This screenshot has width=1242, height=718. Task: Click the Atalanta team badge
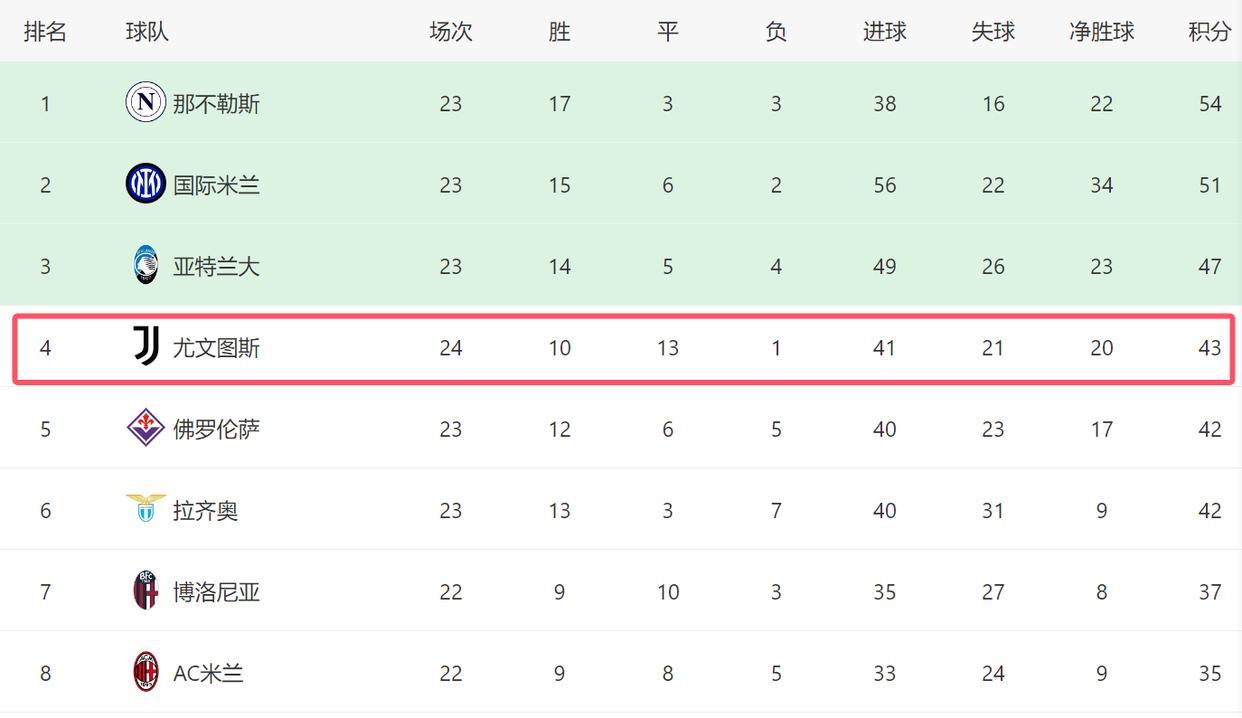click(x=145, y=266)
